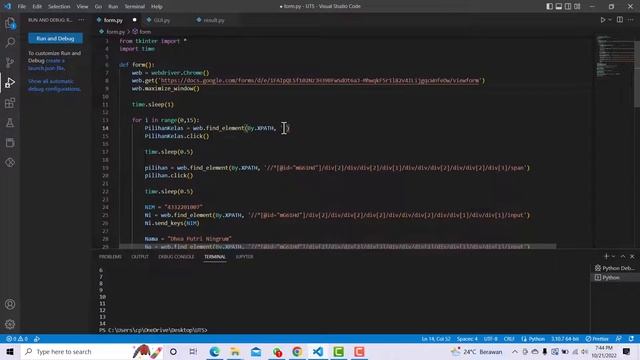Open the Go menu
The height and width of the screenshot is (360, 640).
click(x=98, y=7)
